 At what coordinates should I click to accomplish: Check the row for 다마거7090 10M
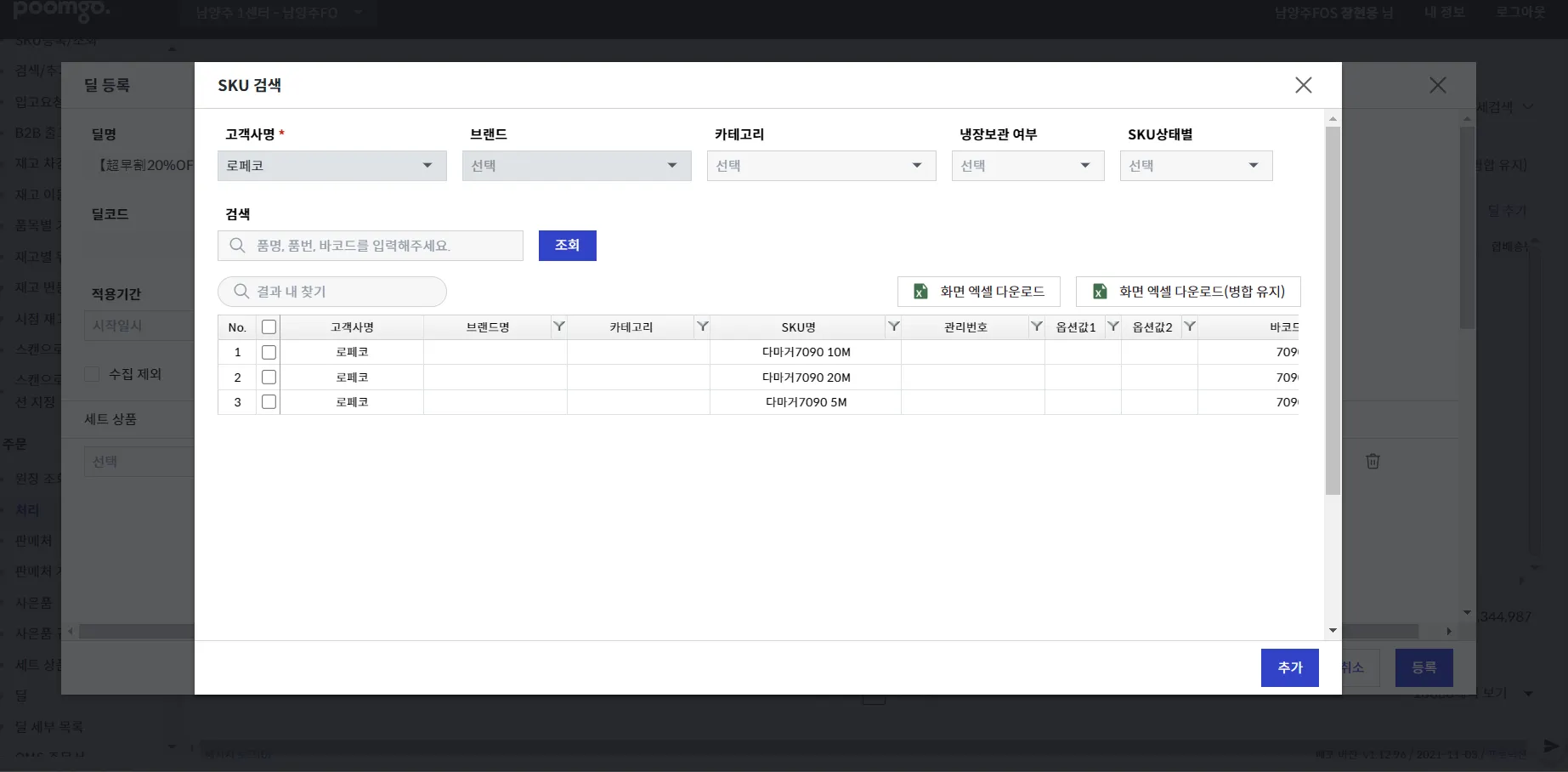click(x=269, y=352)
